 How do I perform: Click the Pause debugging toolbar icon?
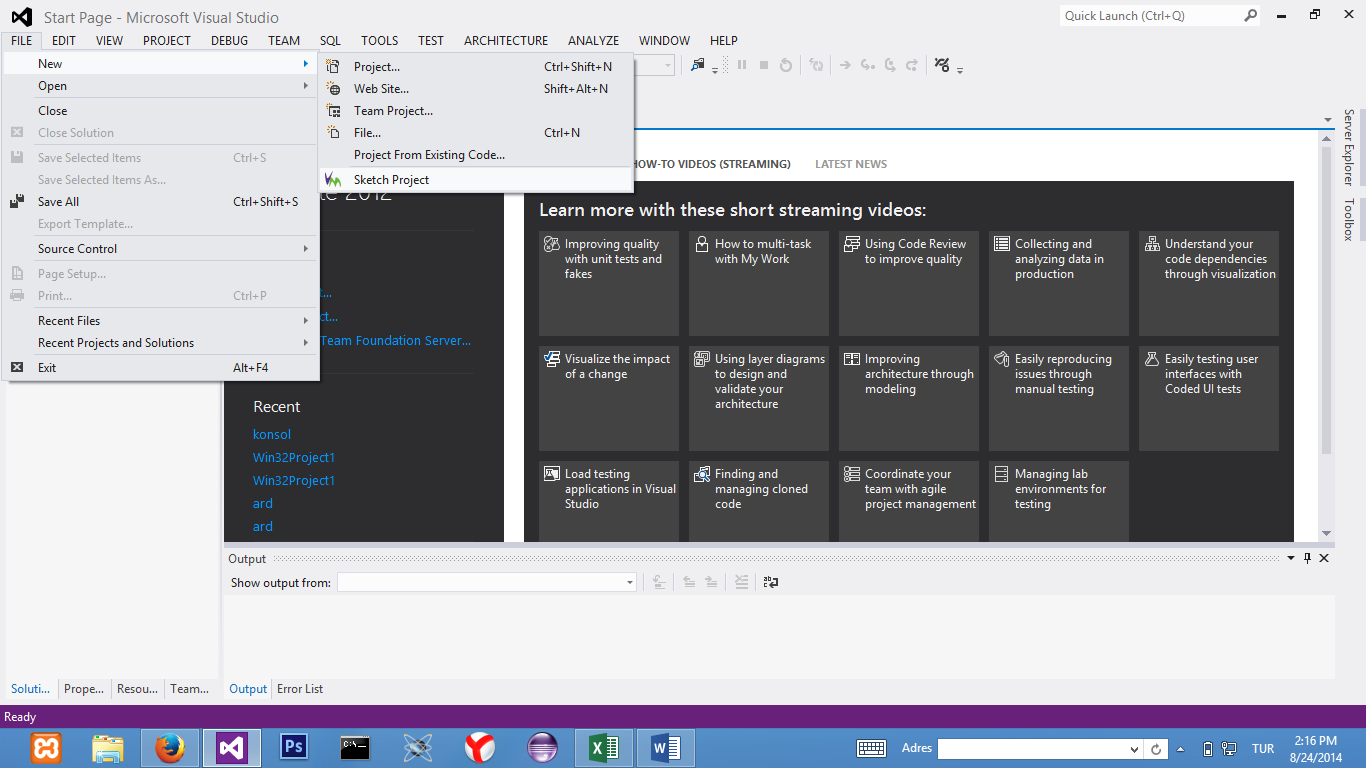[x=742, y=65]
